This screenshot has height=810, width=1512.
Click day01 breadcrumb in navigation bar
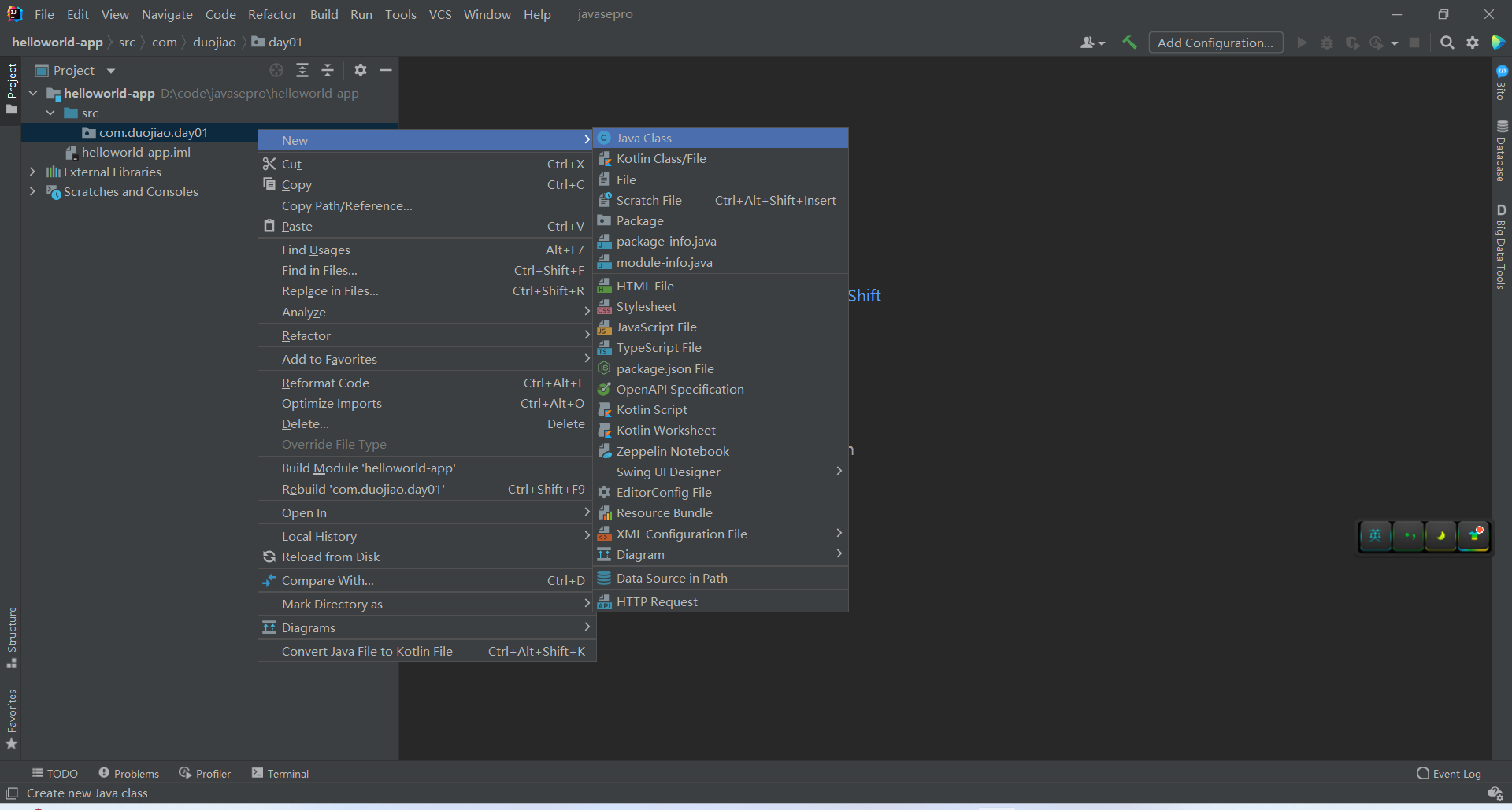277,42
